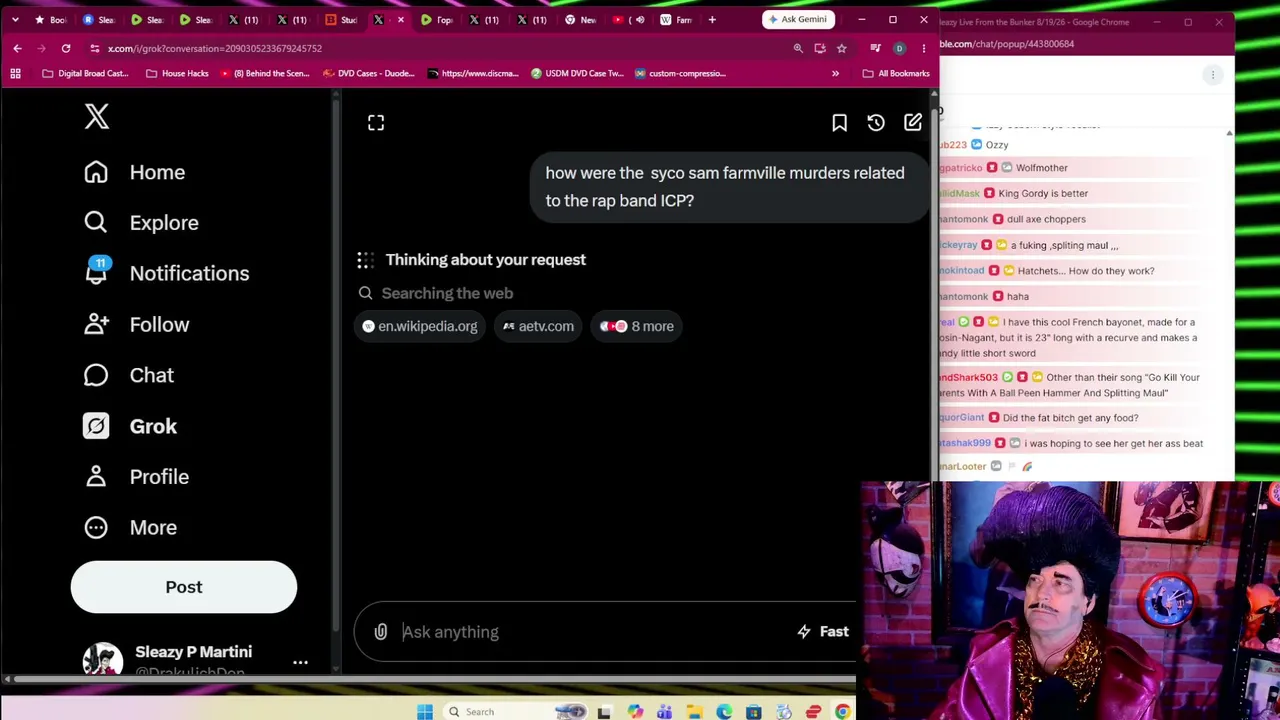The image size is (1280, 720).
Task: Open the USDM DVD Case bookmark
Action: pyautogui.click(x=577, y=73)
